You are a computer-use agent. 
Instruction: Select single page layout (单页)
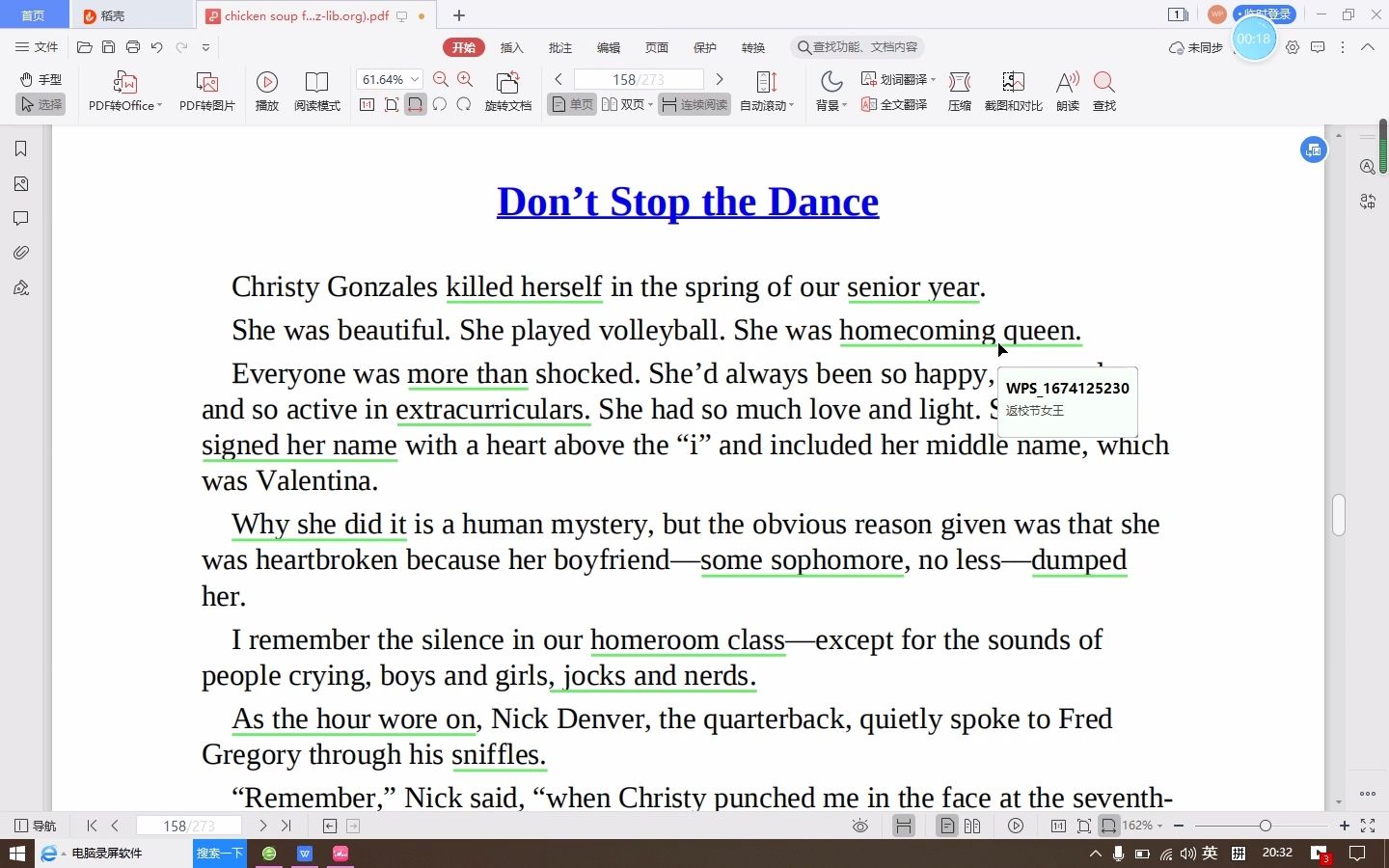(572, 104)
